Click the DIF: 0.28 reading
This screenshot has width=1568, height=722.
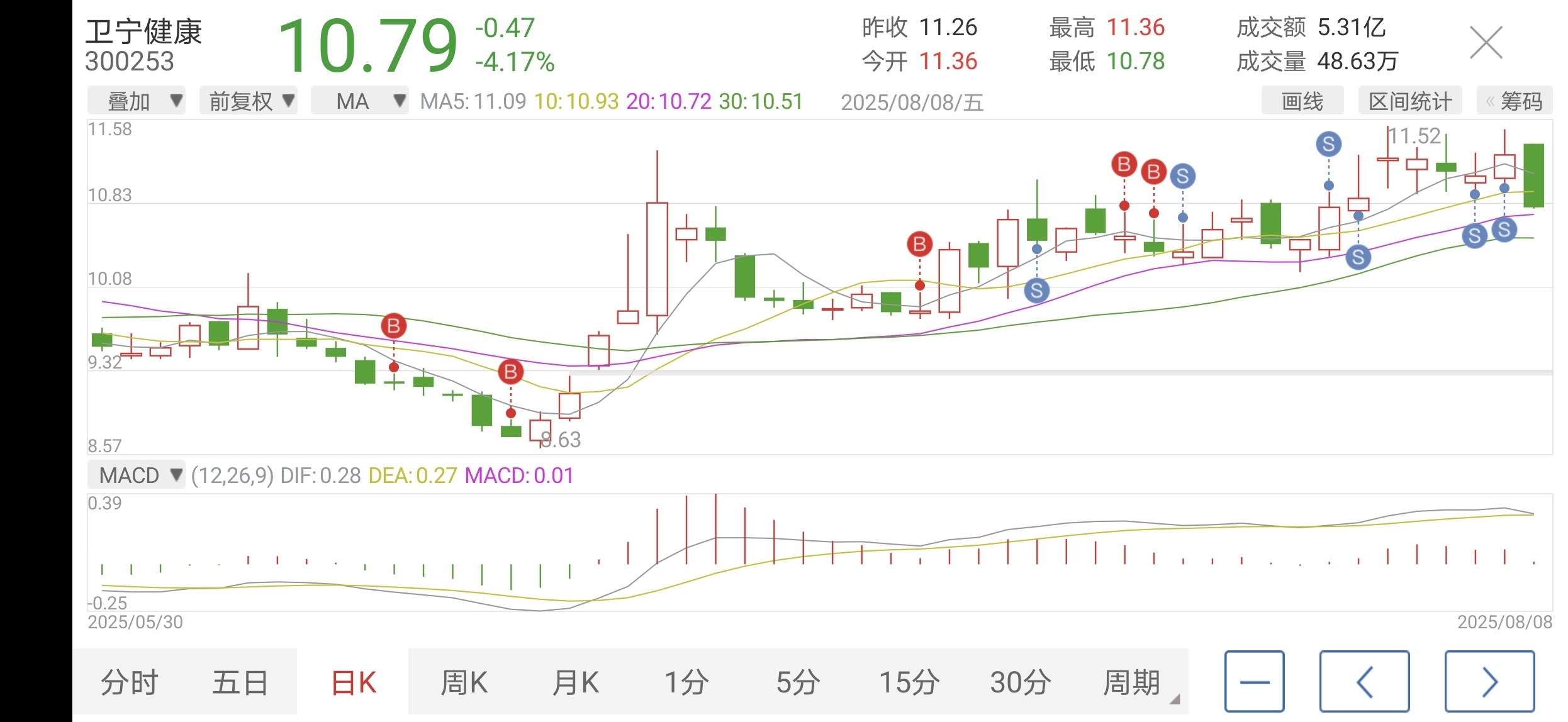[320, 475]
